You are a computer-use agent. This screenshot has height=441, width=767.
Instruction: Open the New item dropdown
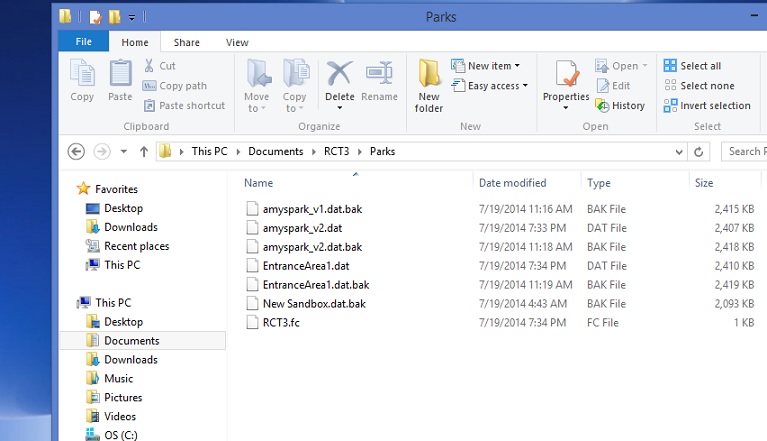(x=486, y=66)
